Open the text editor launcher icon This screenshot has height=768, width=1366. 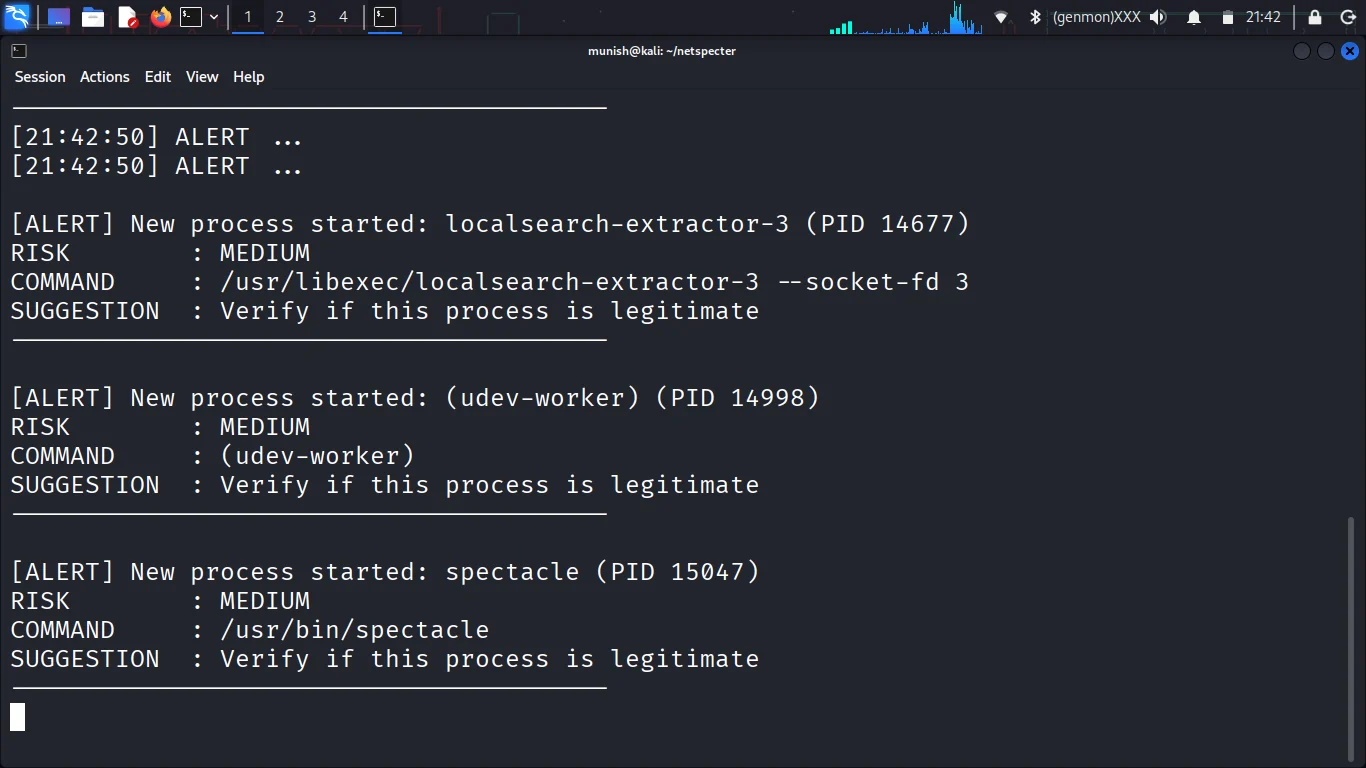point(128,17)
